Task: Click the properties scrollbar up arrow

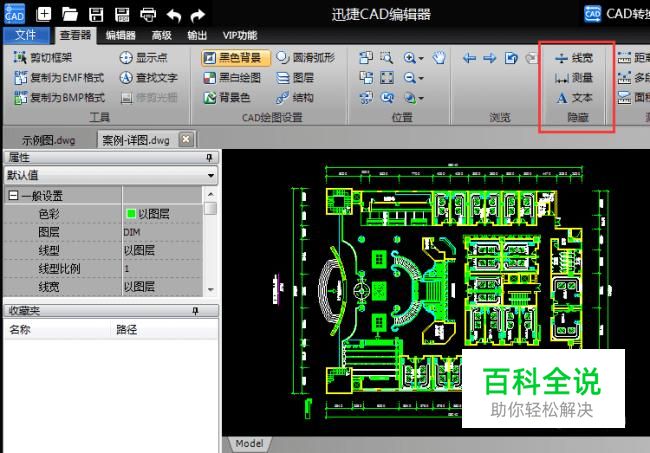Action: [x=211, y=194]
